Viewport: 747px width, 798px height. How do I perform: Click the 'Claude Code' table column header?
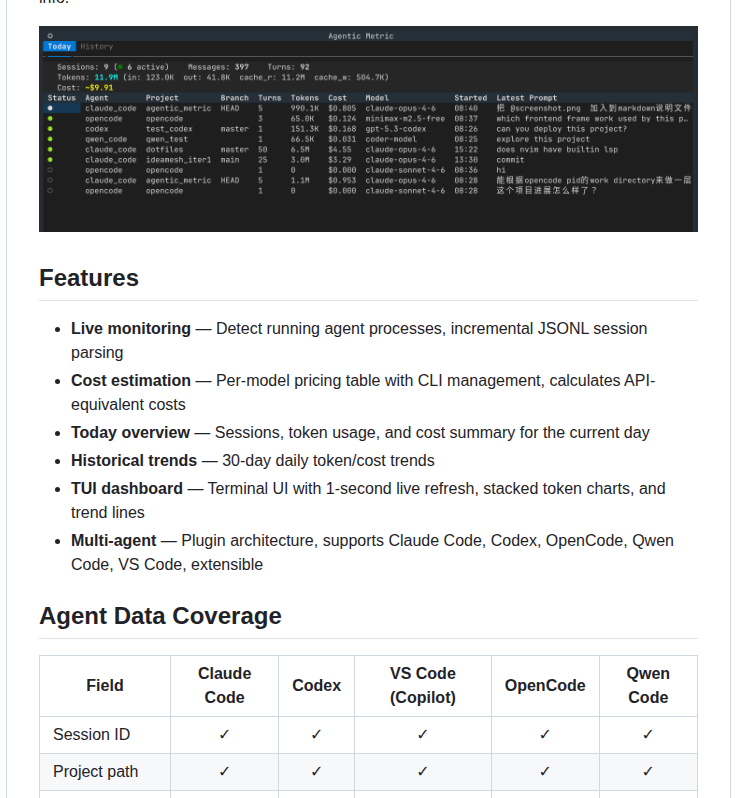224,686
